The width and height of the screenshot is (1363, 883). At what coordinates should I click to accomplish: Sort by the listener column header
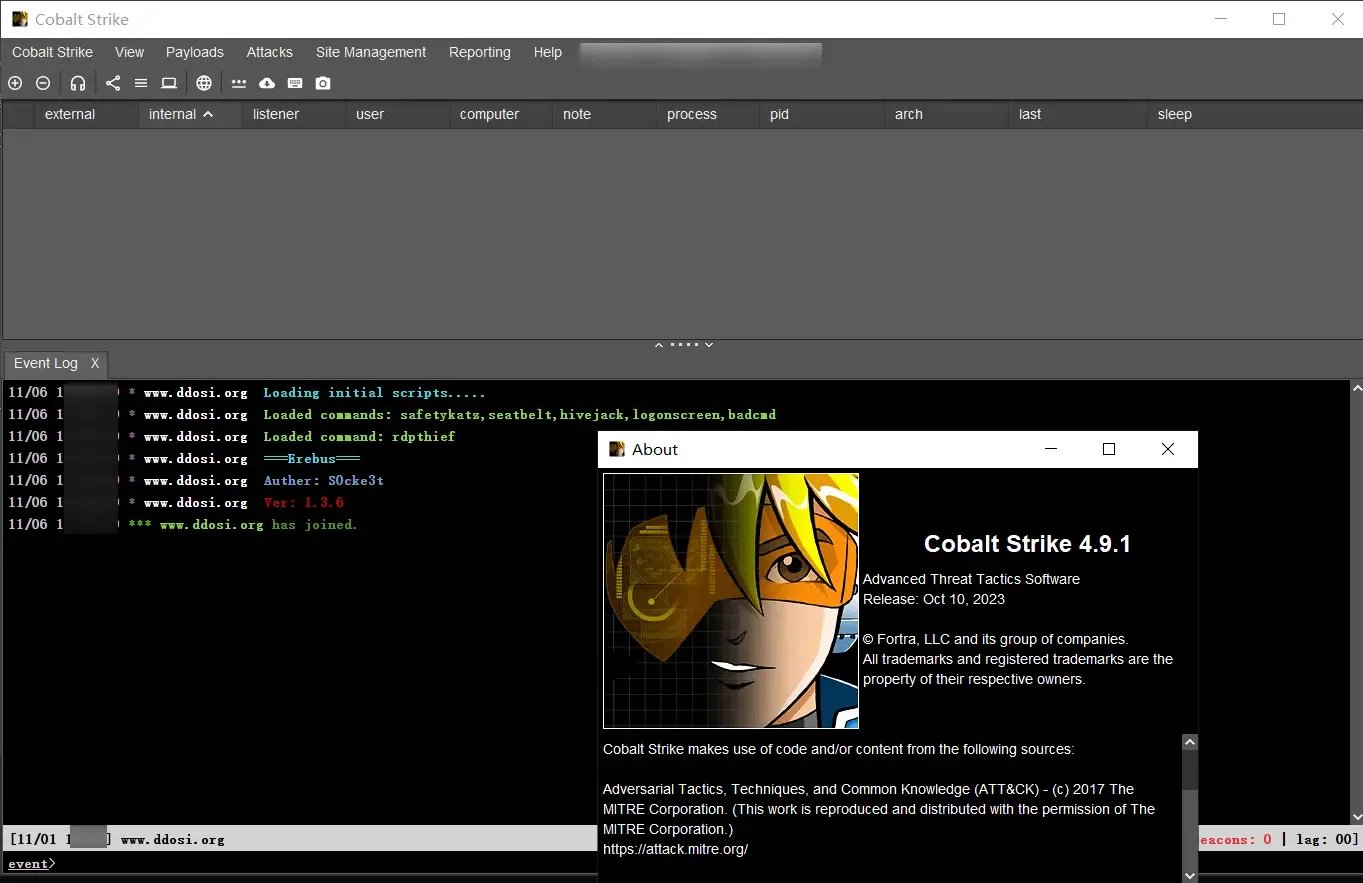(x=294, y=114)
